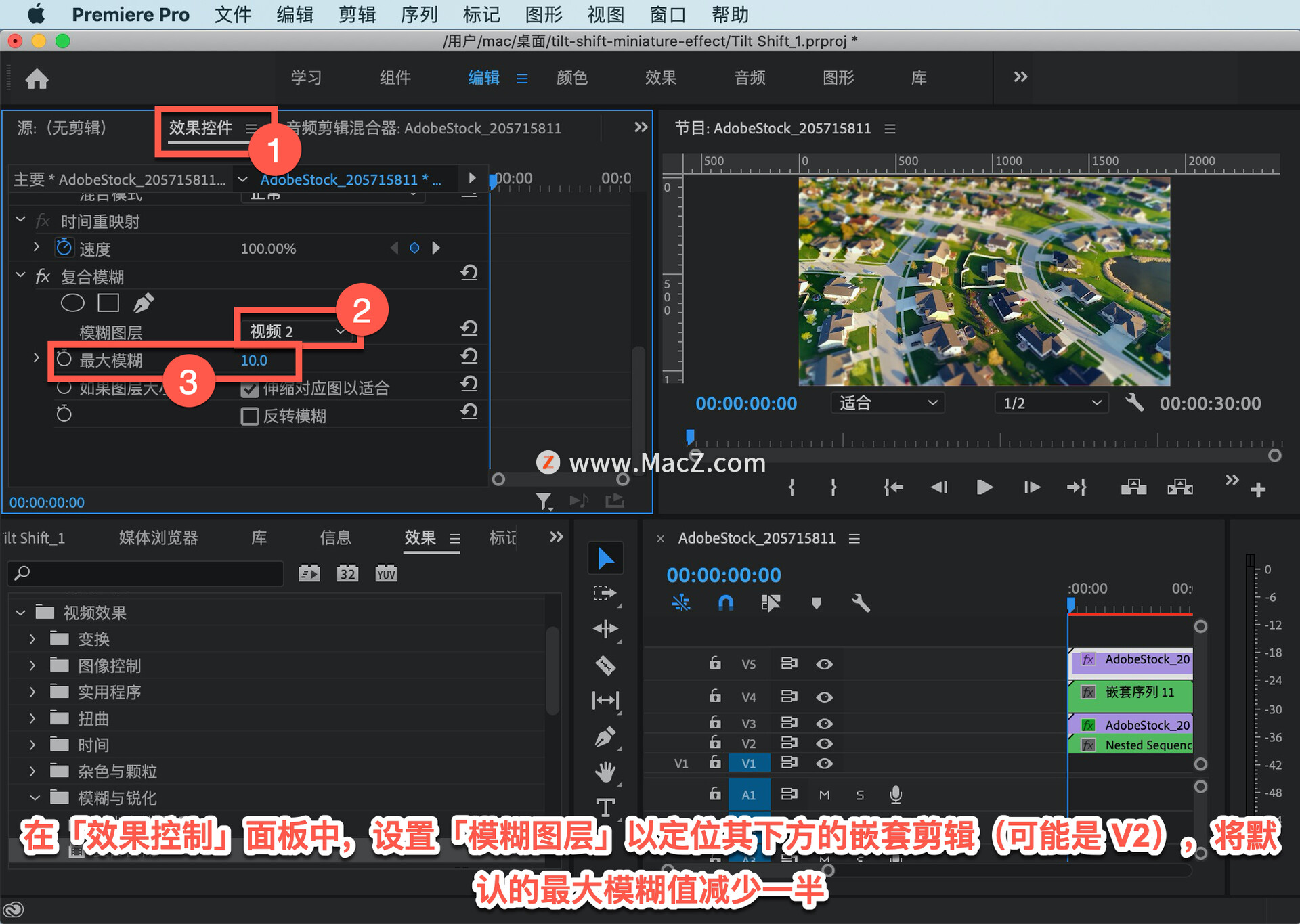This screenshot has width=1300, height=924.
Task: Enable 反转模糊 checkbox
Action: pyautogui.click(x=250, y=416)
